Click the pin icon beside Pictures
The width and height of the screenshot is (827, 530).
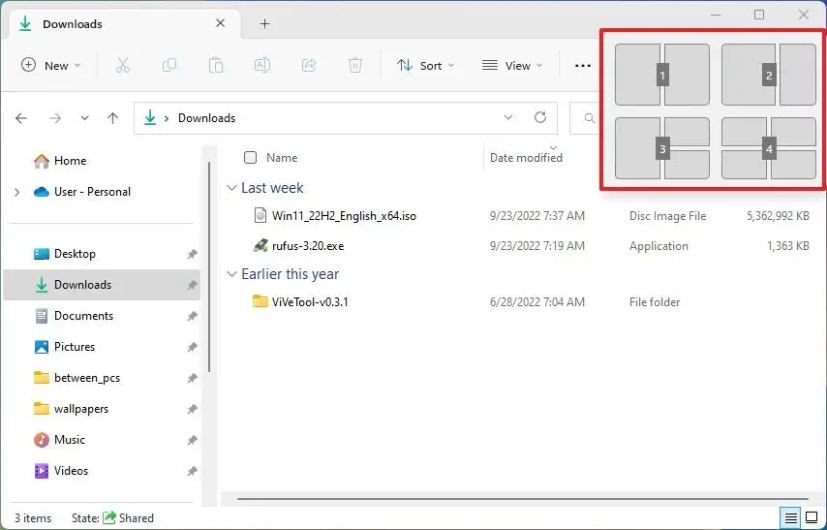click(192, 347)
